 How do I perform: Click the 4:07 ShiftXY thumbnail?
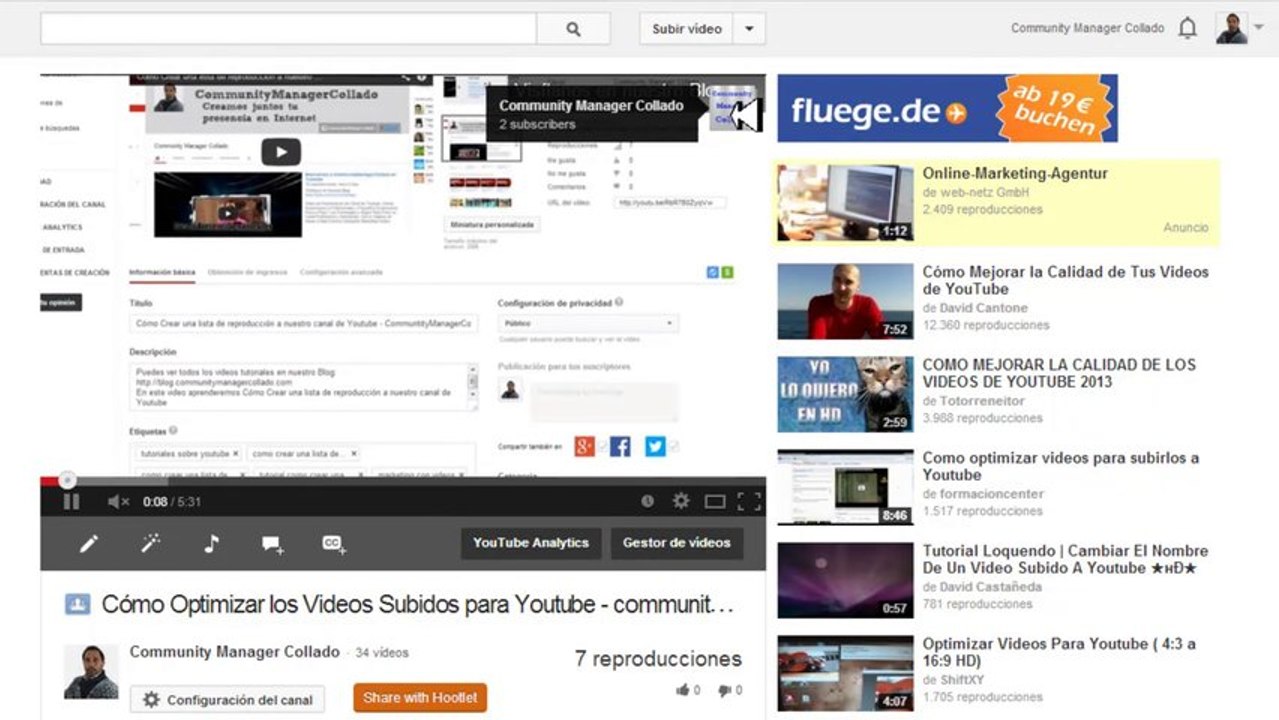click(845, 673)
